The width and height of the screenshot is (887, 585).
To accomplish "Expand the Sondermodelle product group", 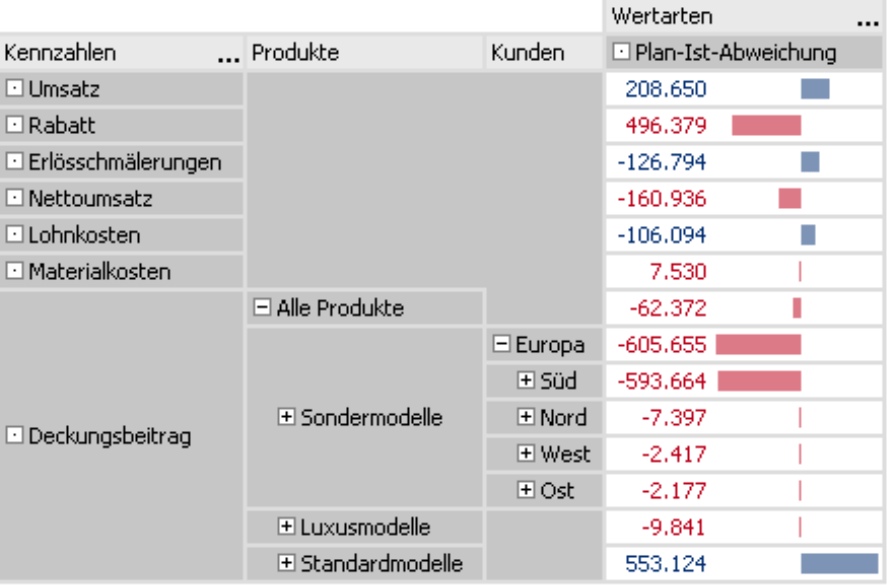I will point(286,417).
